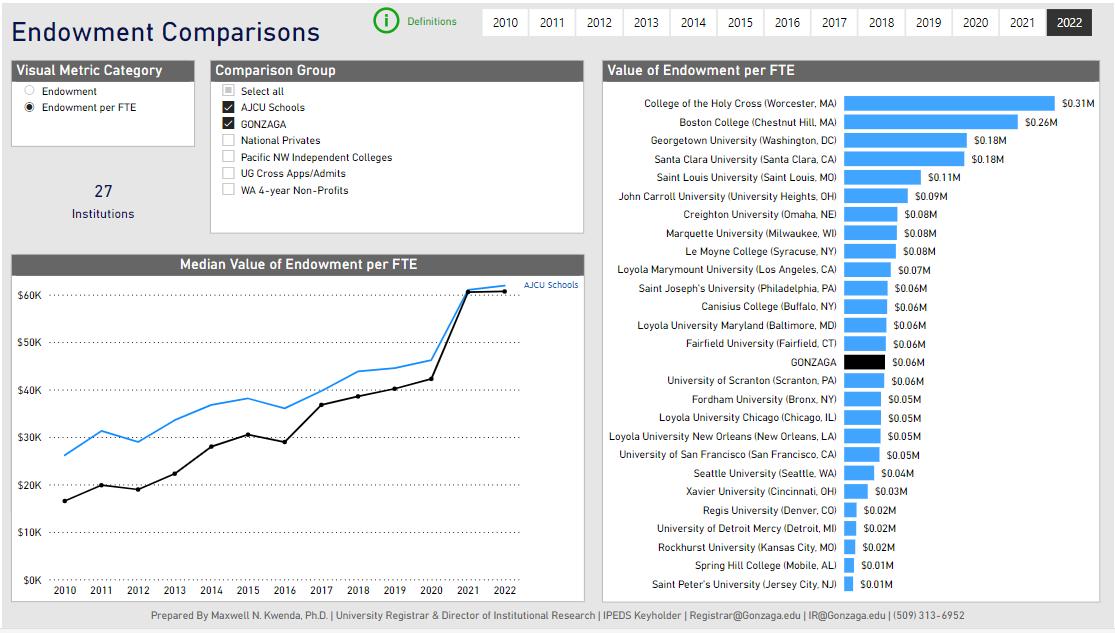Tick the Pacific NW Independent Colleges checkbox
This screenshot has height=633, width=1115.
(228, 156)
